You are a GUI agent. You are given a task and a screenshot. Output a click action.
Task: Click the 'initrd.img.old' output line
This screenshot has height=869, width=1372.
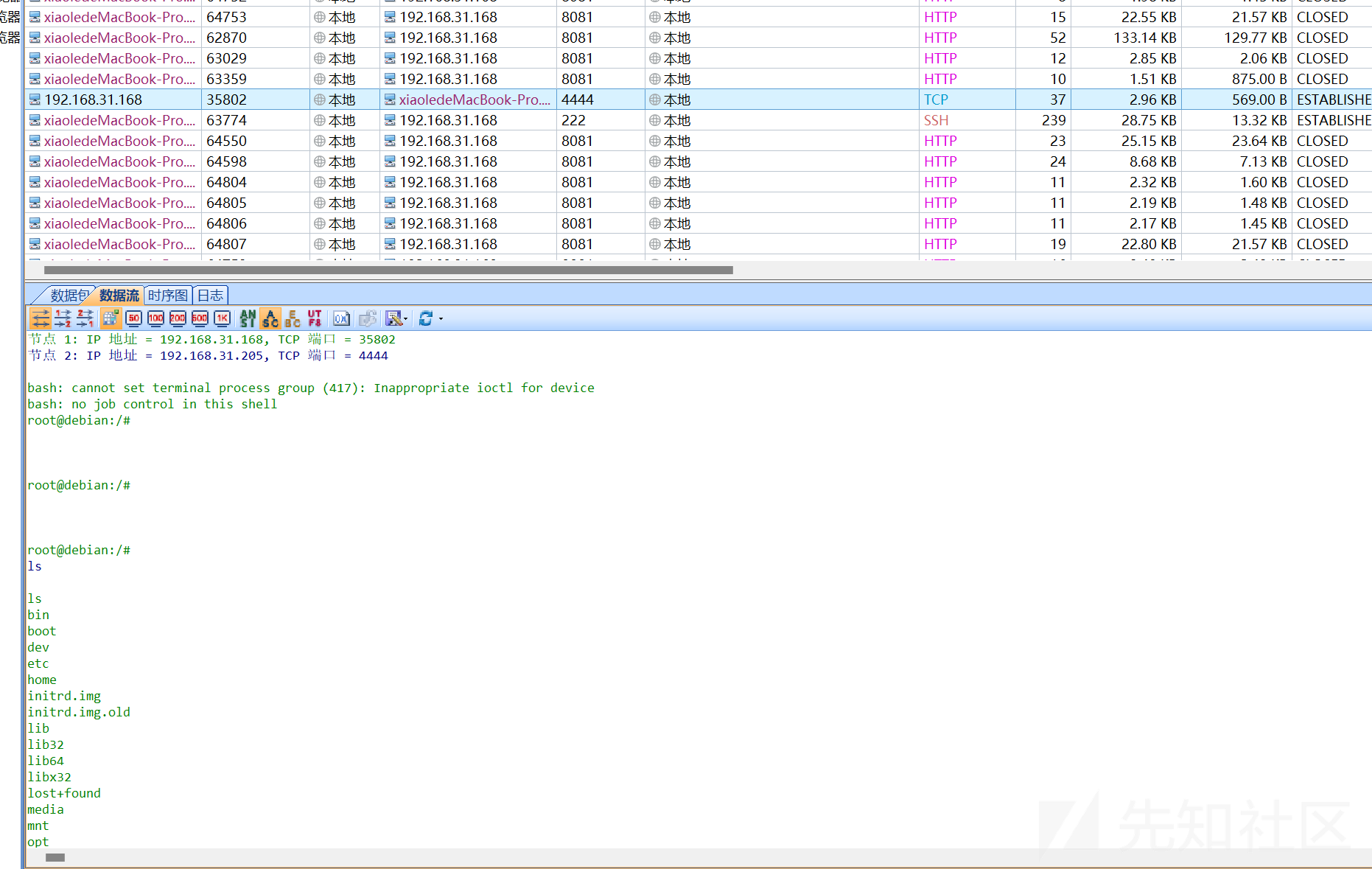79,712
